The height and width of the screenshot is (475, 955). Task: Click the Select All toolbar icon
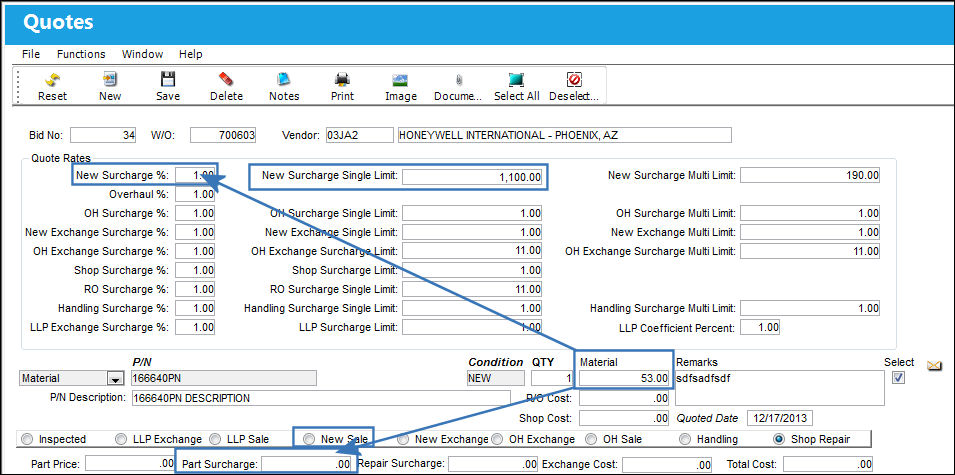click(x=516, y=80)
